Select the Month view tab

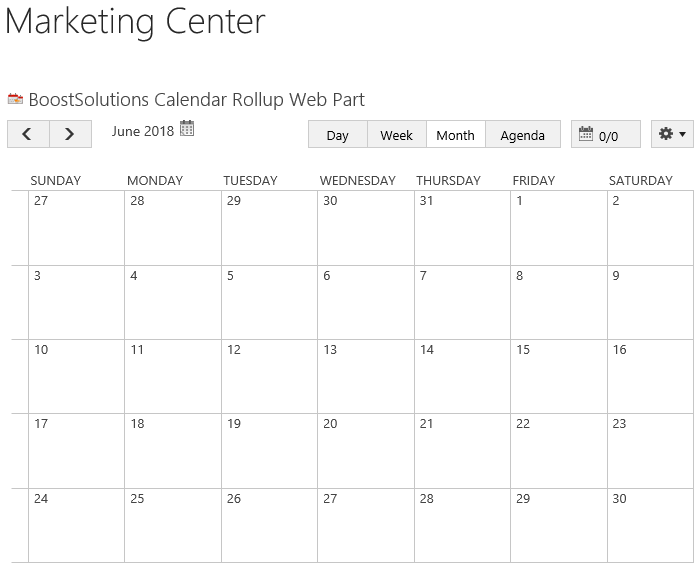tap(456, 134)
